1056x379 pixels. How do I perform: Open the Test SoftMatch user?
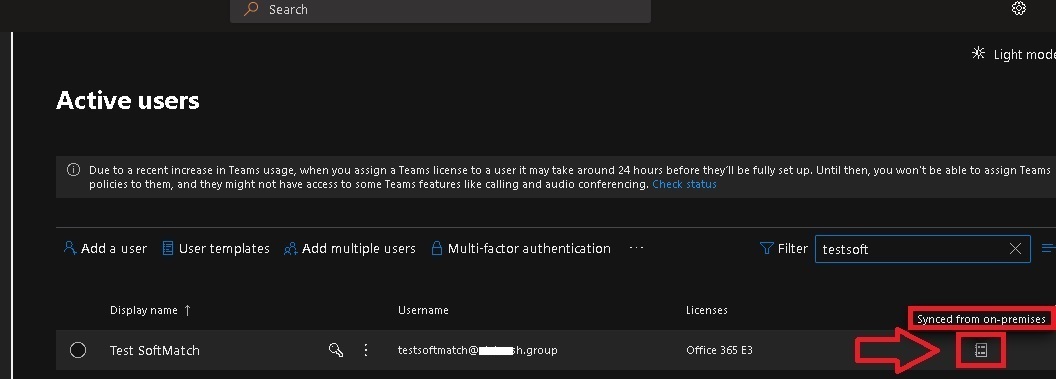pyautogui.click(x=155, y=350)
